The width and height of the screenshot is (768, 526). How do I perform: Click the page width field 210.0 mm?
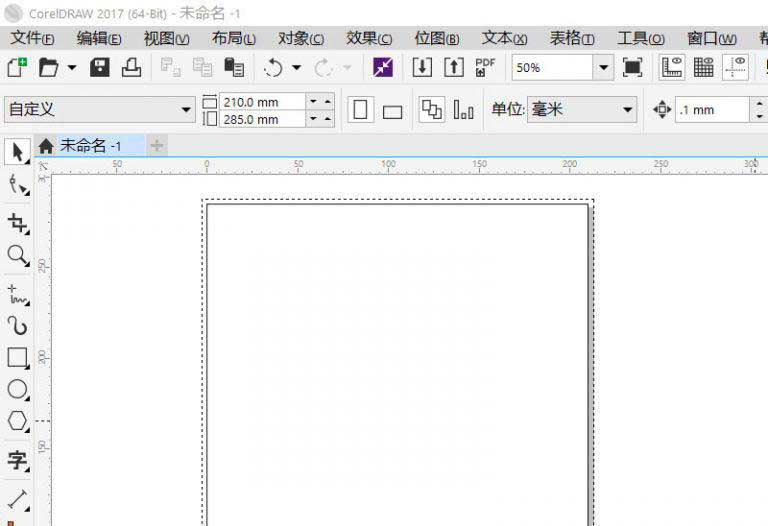(263, 102)
